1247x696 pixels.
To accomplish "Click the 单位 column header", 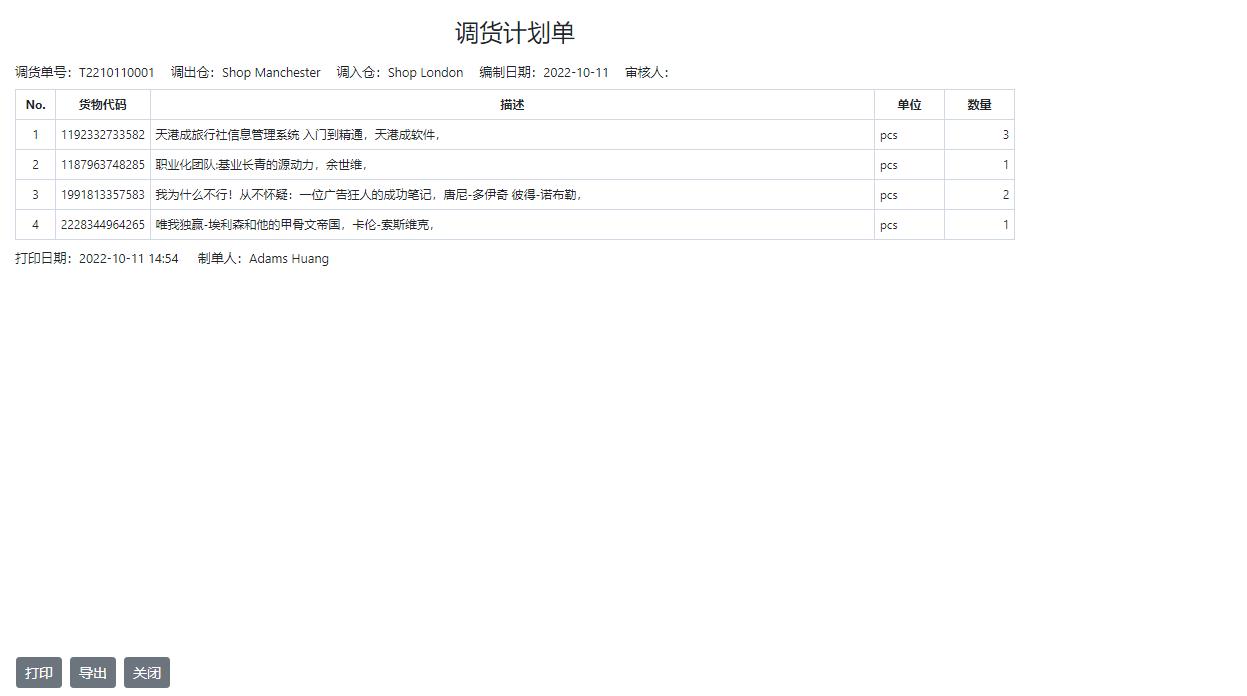I will [909, 105].
